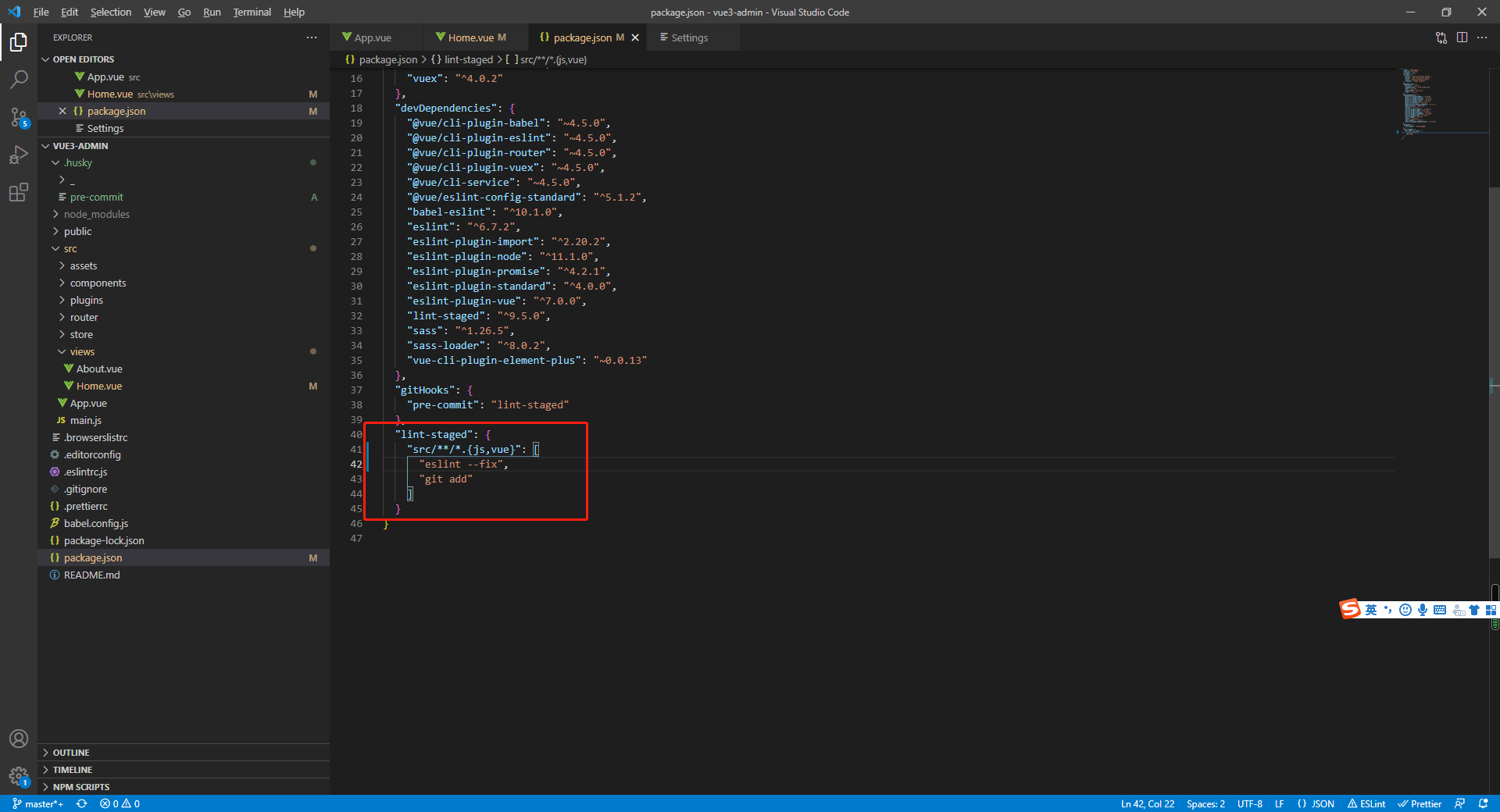Click lint-staged in the breadcrumb
Screen dimensions: 1500x812
tap(468, 59)
